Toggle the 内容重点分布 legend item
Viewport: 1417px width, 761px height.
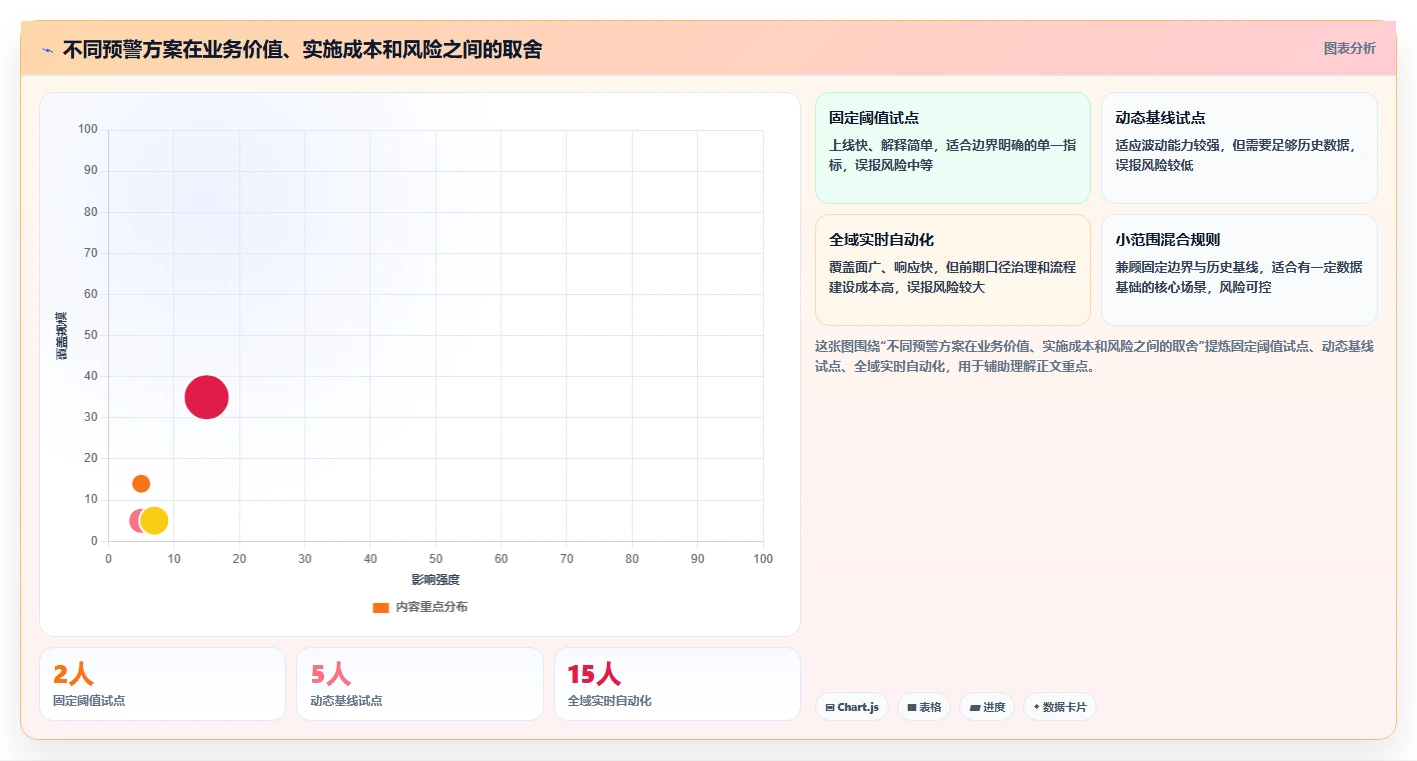[x=420, y=607]
